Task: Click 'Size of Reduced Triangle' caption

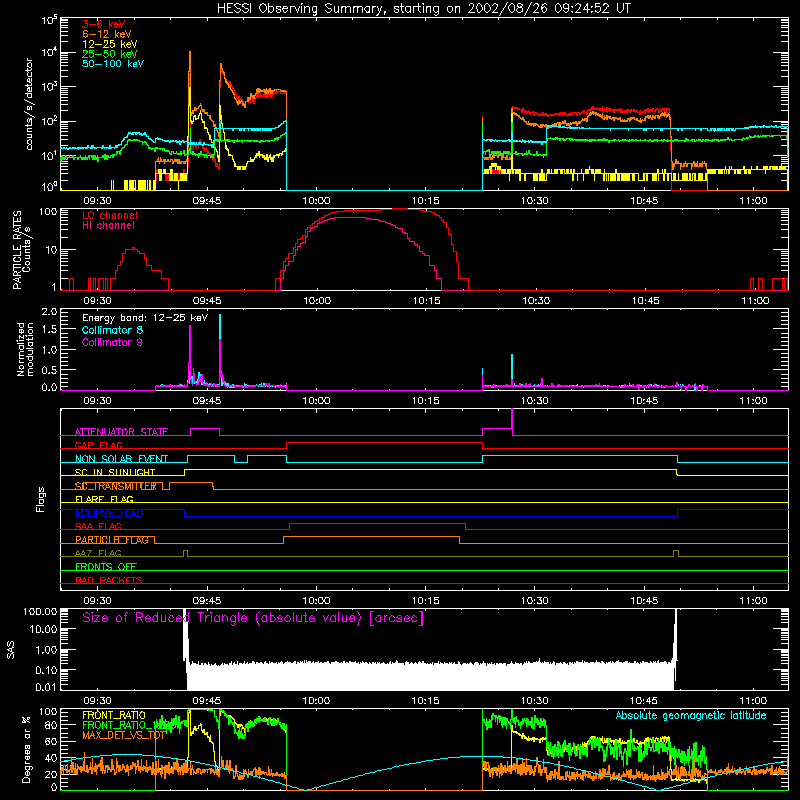Action: pos(253,618)
